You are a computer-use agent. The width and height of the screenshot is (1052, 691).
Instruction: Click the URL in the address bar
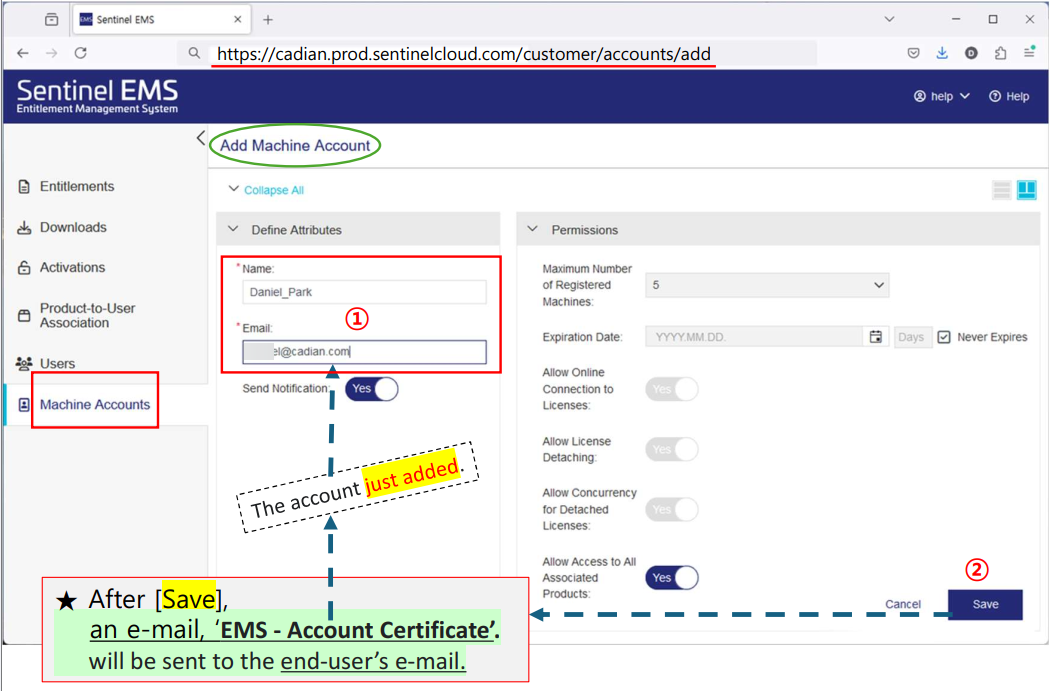[464, 54]
